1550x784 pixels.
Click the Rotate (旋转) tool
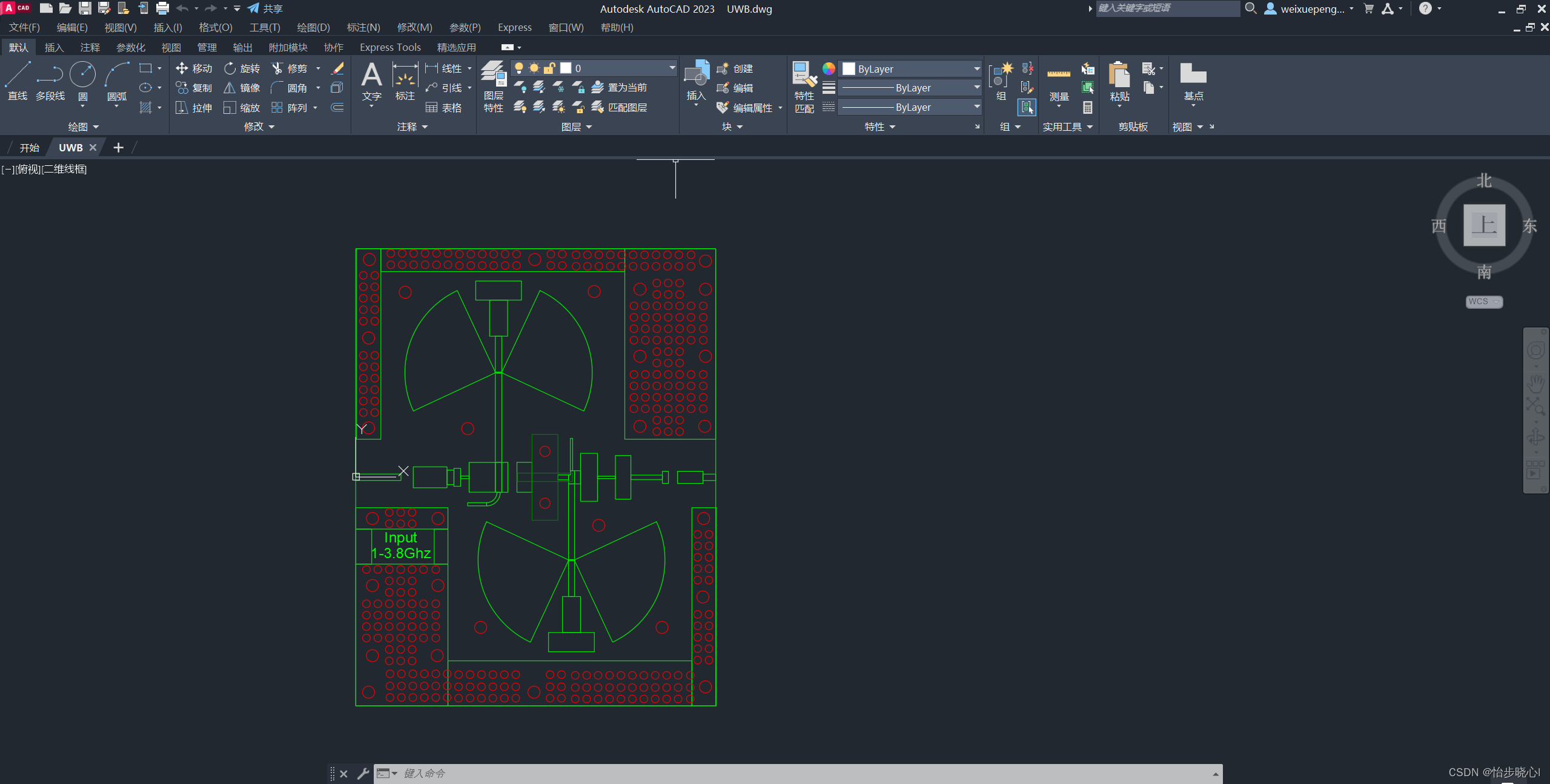pyautogui.click(x=242, y=68)
